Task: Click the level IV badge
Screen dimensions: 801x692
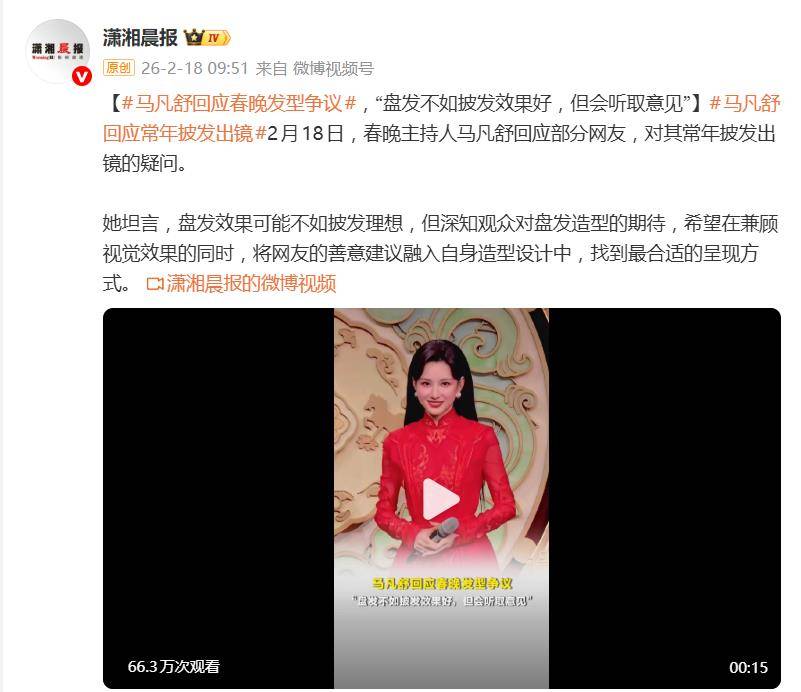Action: (x=217, y=38)
